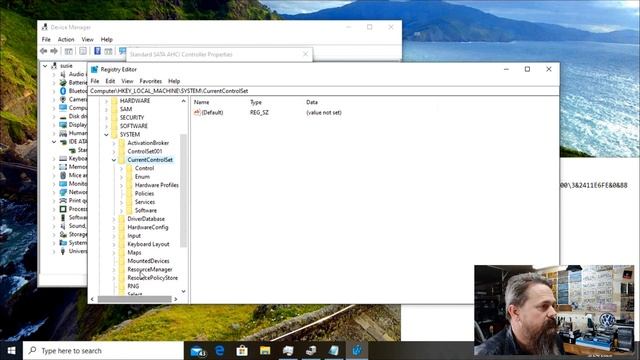Expand the Enum subkey
This screenshot has width=640, height=360.
[122, 177]
